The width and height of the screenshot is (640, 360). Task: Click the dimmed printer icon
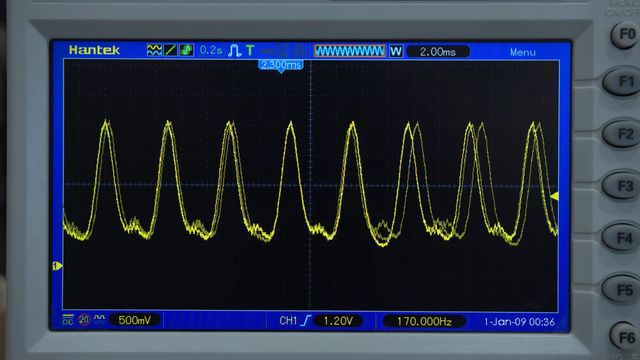pos(299,51)
